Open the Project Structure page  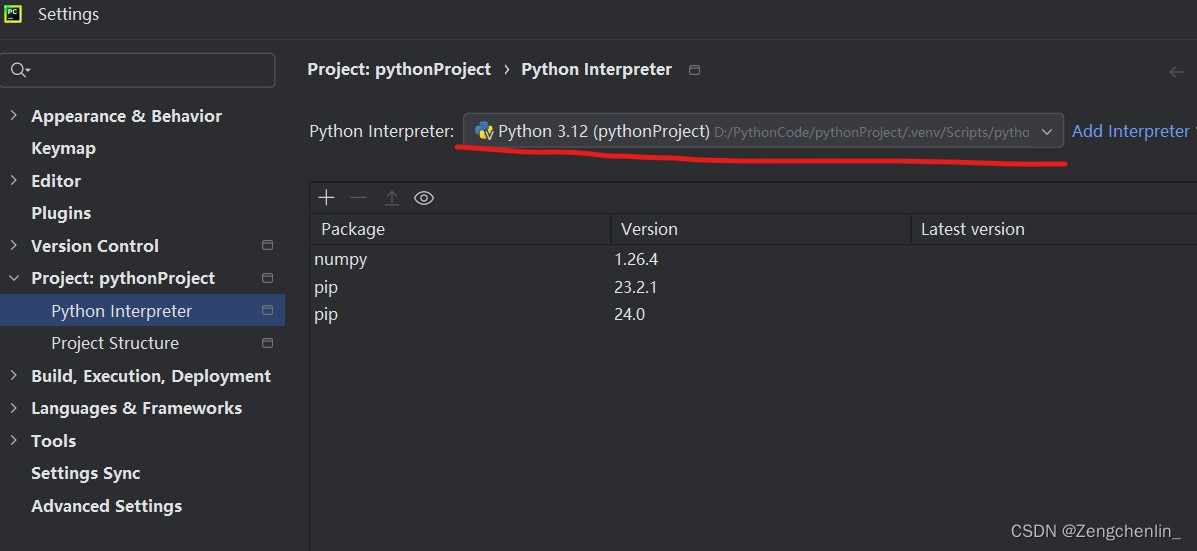pos(115,343)
